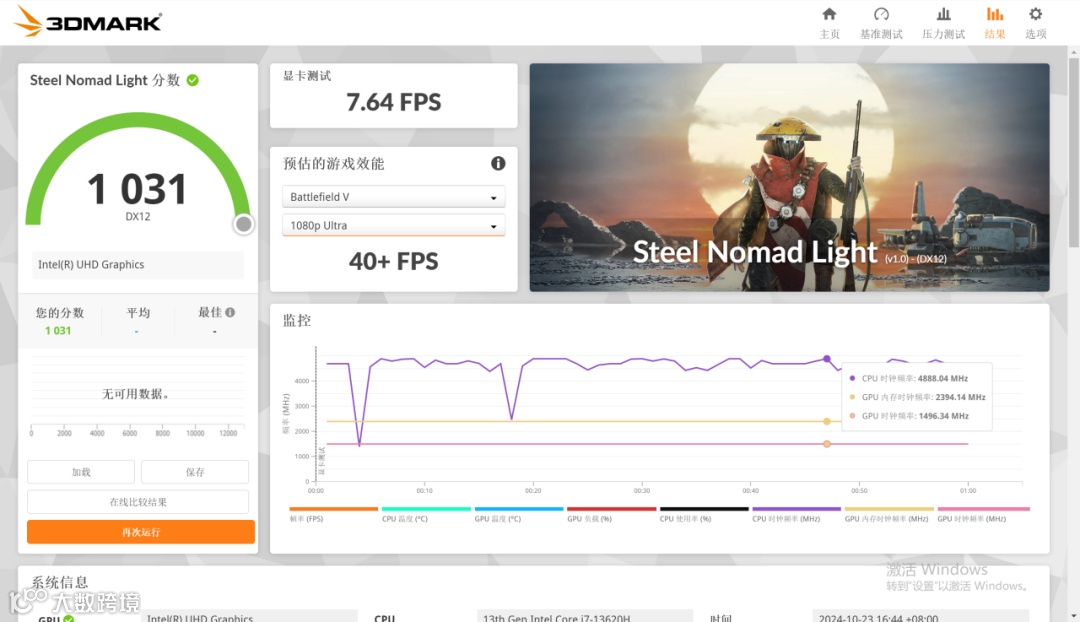The image size is (1080, 622).
Task: Click the 2024-10-23 16:44 time field
Action: [920, 617]
